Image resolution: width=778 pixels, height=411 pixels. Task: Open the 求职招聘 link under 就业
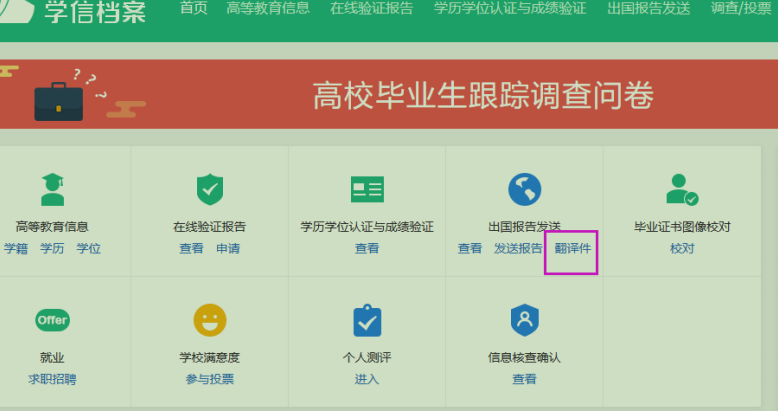coord(52,379)
